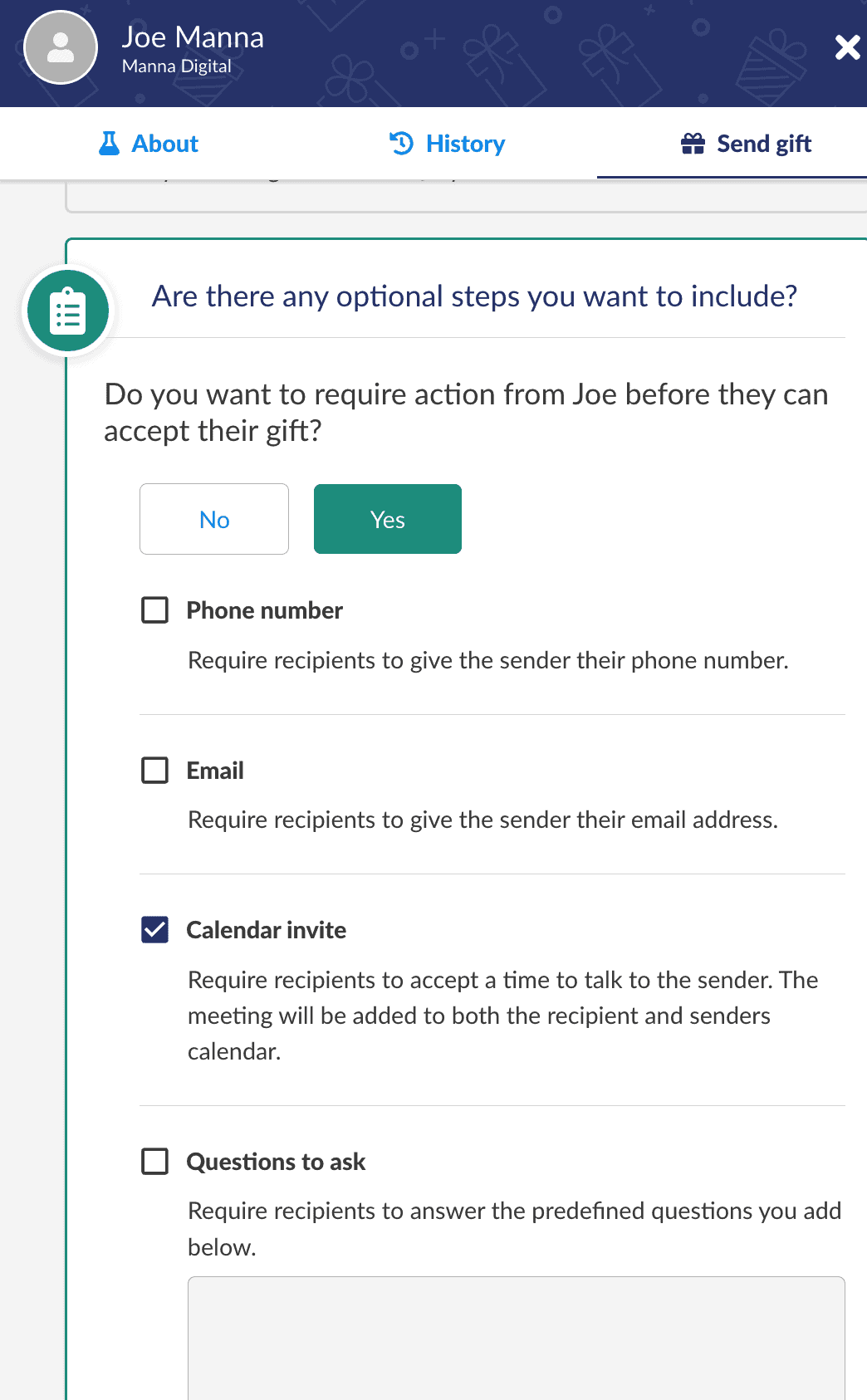
Task: Click the person silhouette inside the avatar circle
Action: point(59,47)
